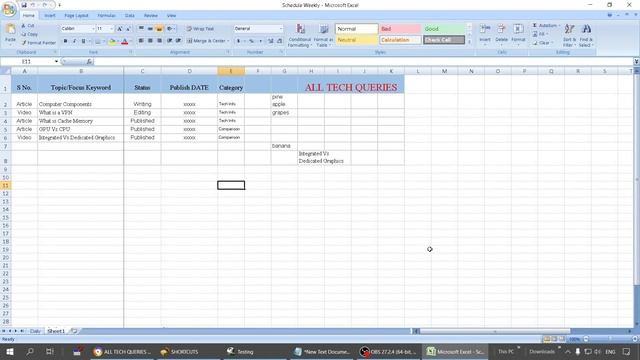Screen dimensions: 640x360
Task: Increase font size with Grow Font
Action: tap(120, 29)
